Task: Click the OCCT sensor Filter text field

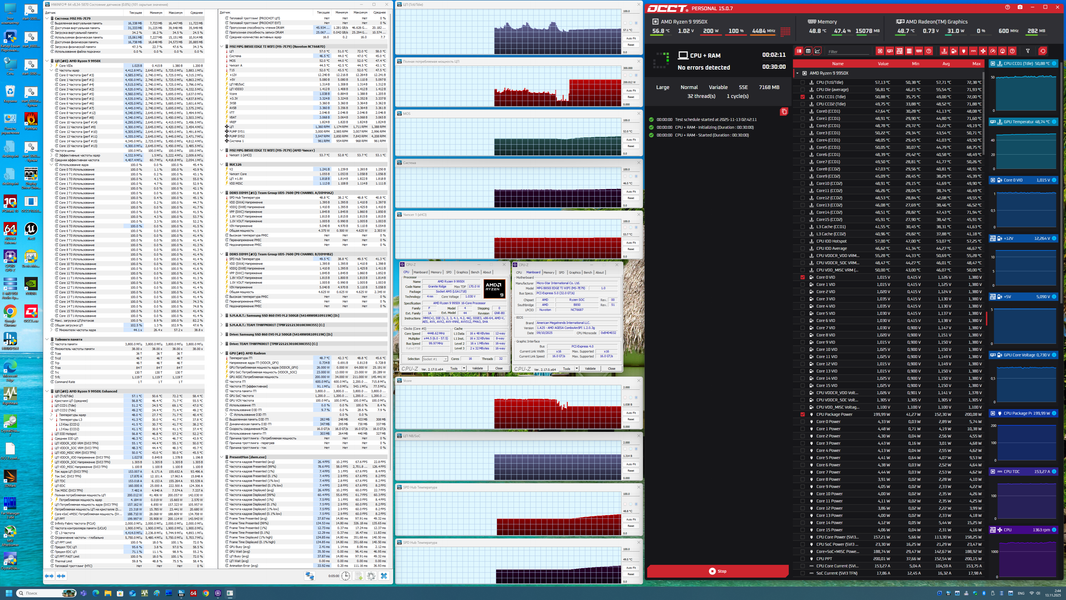Action: point(848,51)
